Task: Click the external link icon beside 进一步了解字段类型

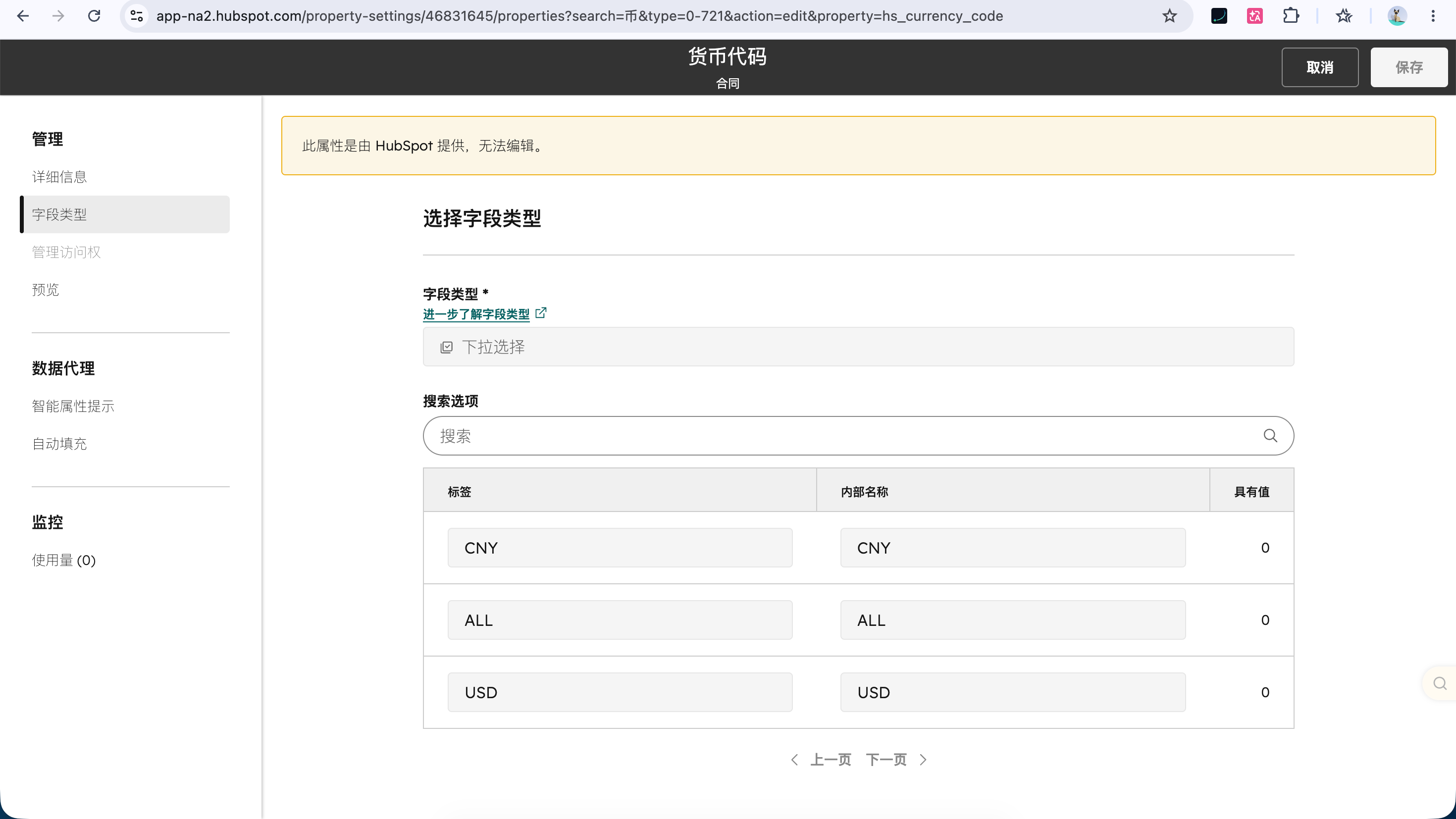Action: click(541, 312)
